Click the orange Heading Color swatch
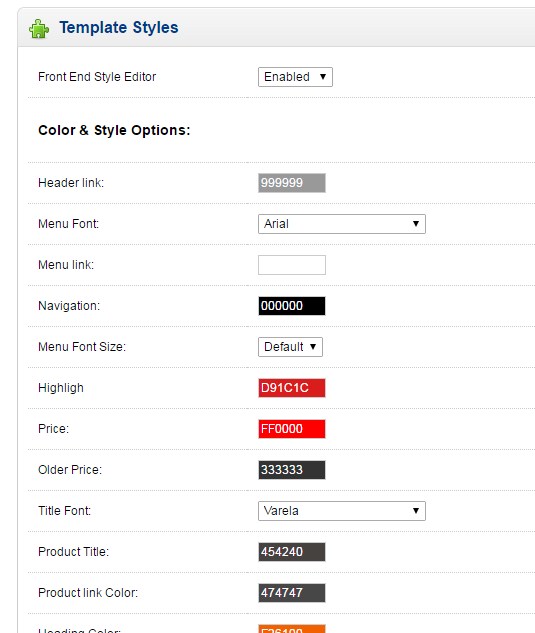The width and height of the screenshot is (535, 633). click(x=292, y=629)
